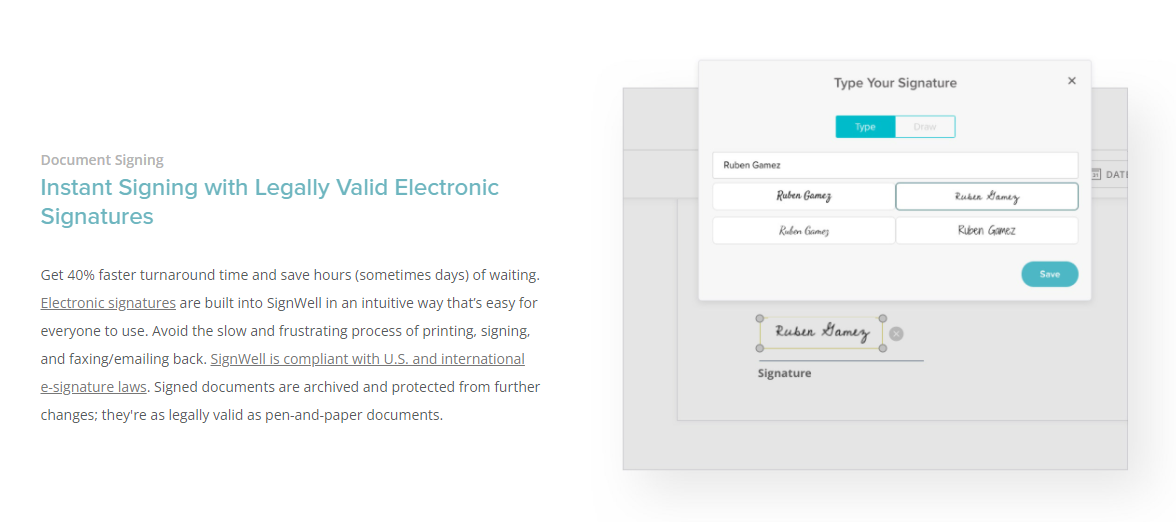The image size is (1176, 522).
Task: Switch to the Draw signature mode
Action: 925,127
